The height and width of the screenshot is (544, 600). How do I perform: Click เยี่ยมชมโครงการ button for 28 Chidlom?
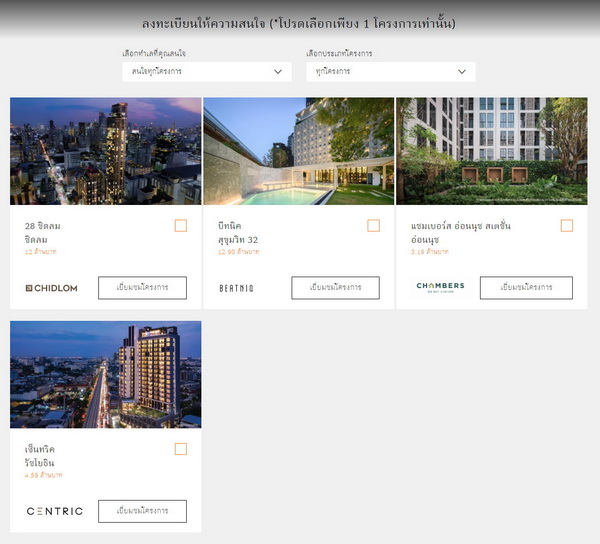coord(142,288)
